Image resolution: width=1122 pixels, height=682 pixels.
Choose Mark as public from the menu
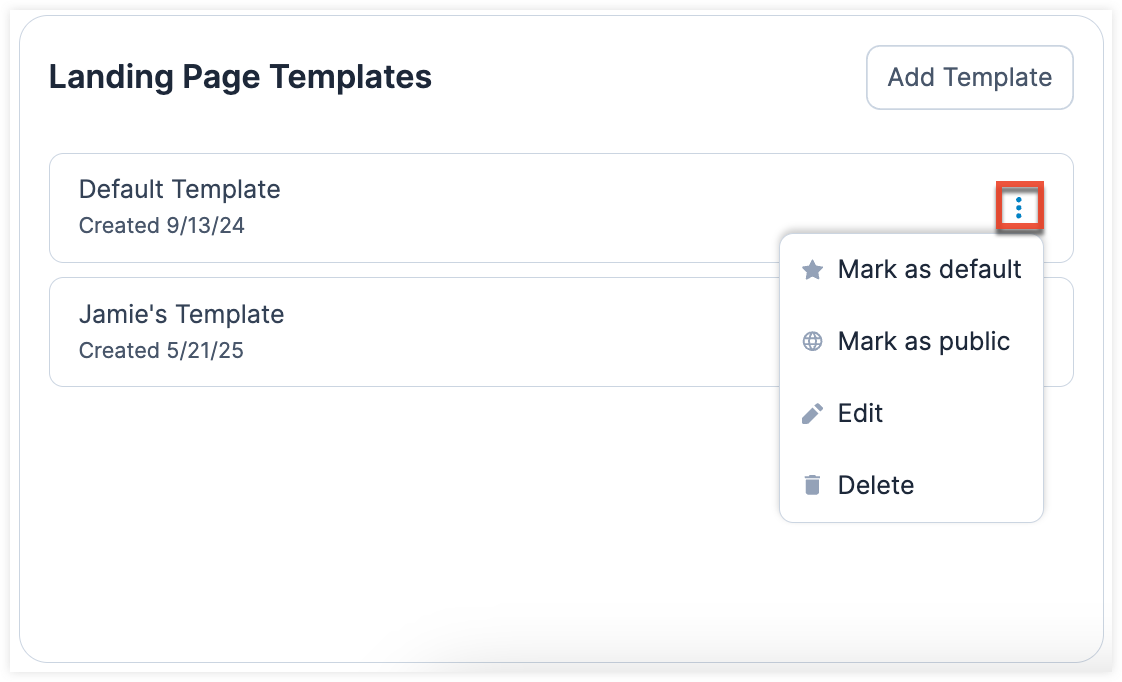(x=923, y=341)
